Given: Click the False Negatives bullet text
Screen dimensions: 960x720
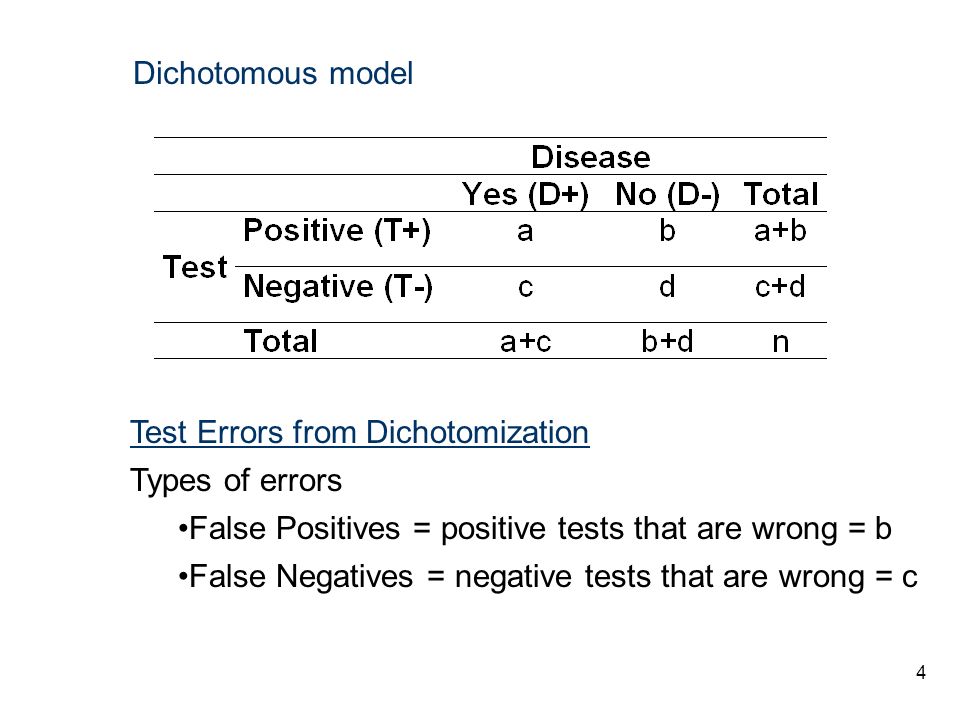Looking at the screenshot, I should coord(548,577).
